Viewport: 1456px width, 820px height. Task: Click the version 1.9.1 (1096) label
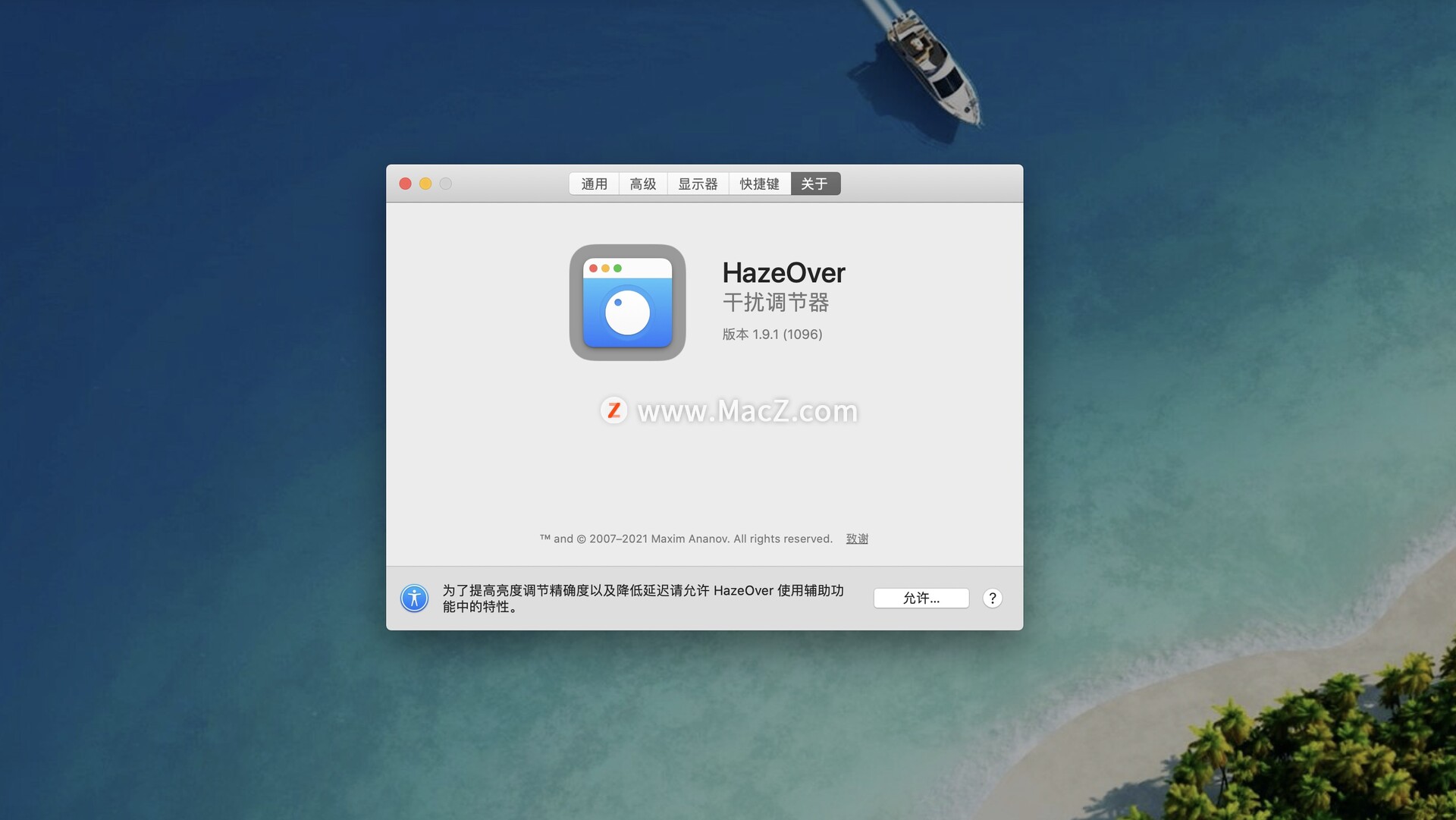[x=772, y=335]
